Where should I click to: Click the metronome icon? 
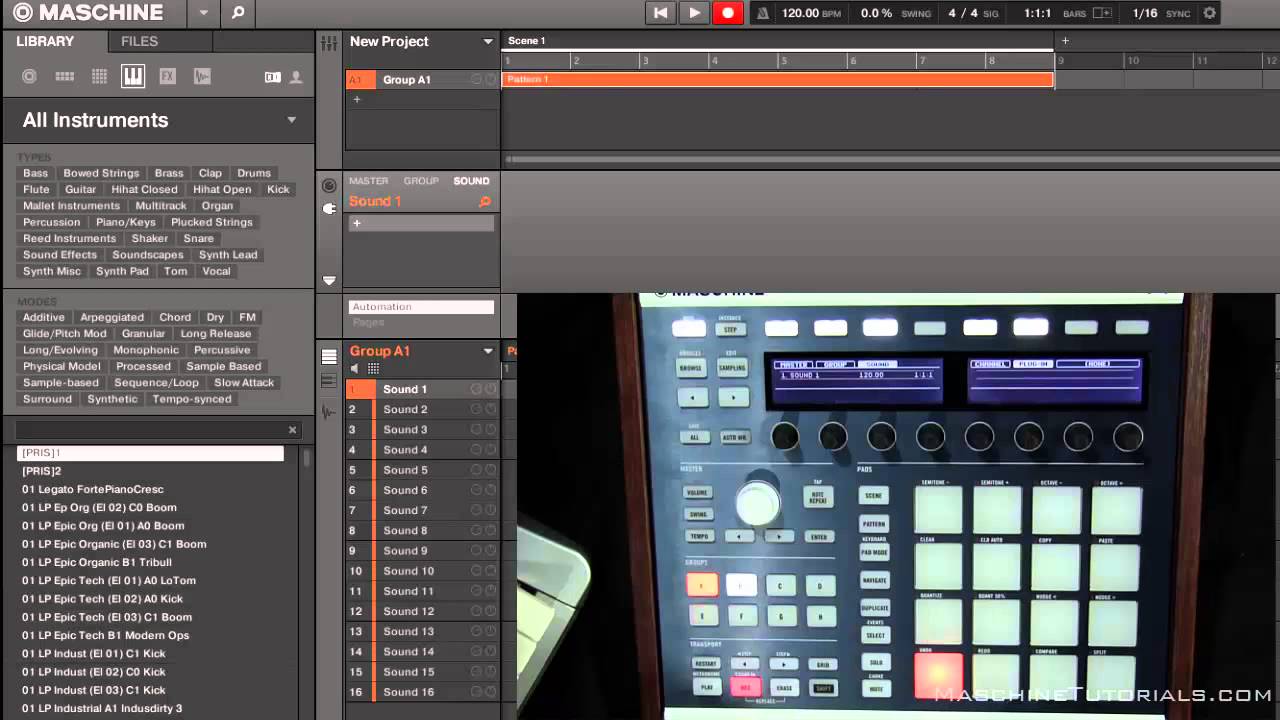tap(763, 13)
